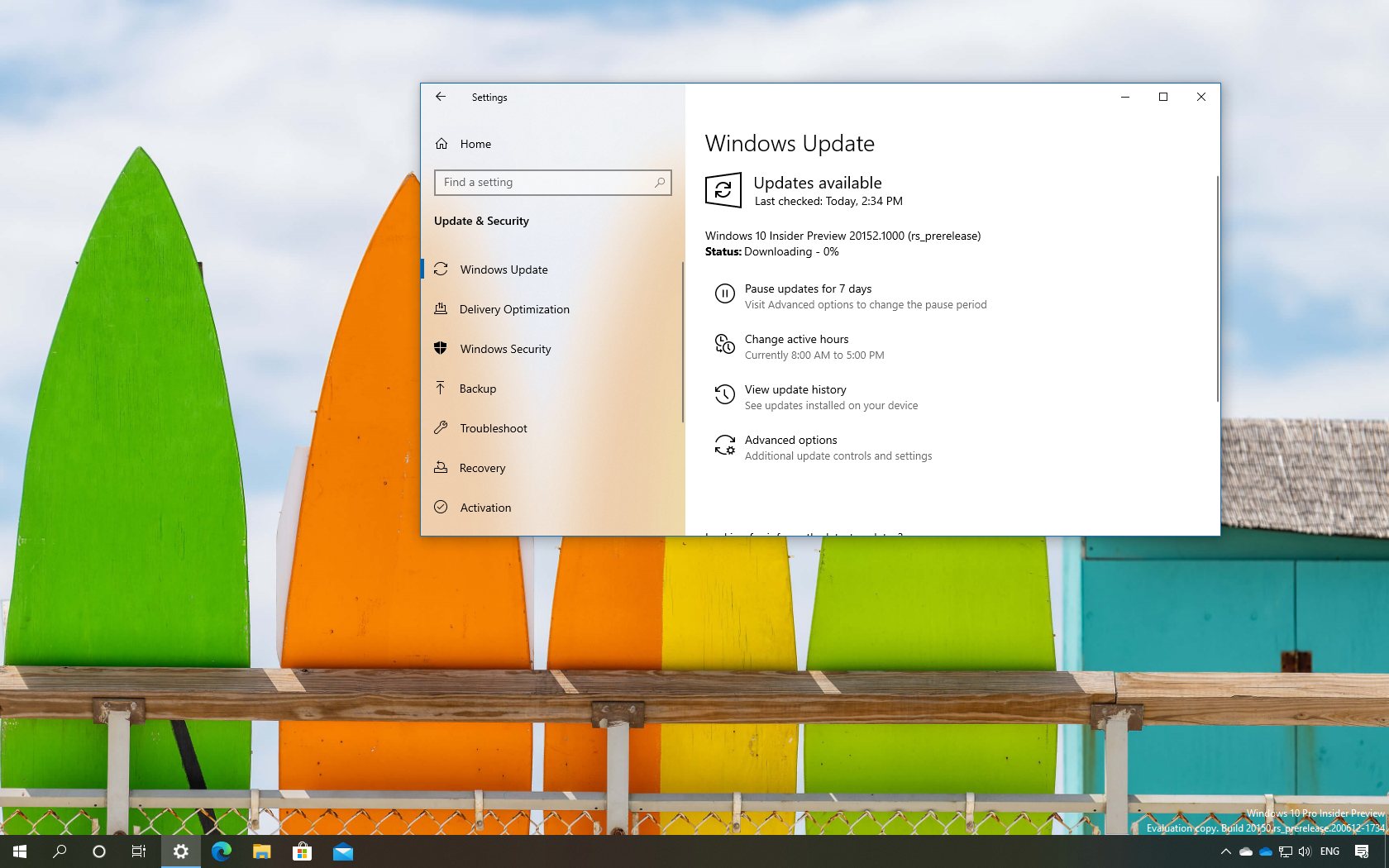Click the back arrow in Settings
The height and width of the screenshot is (868, 1389).
441,97
